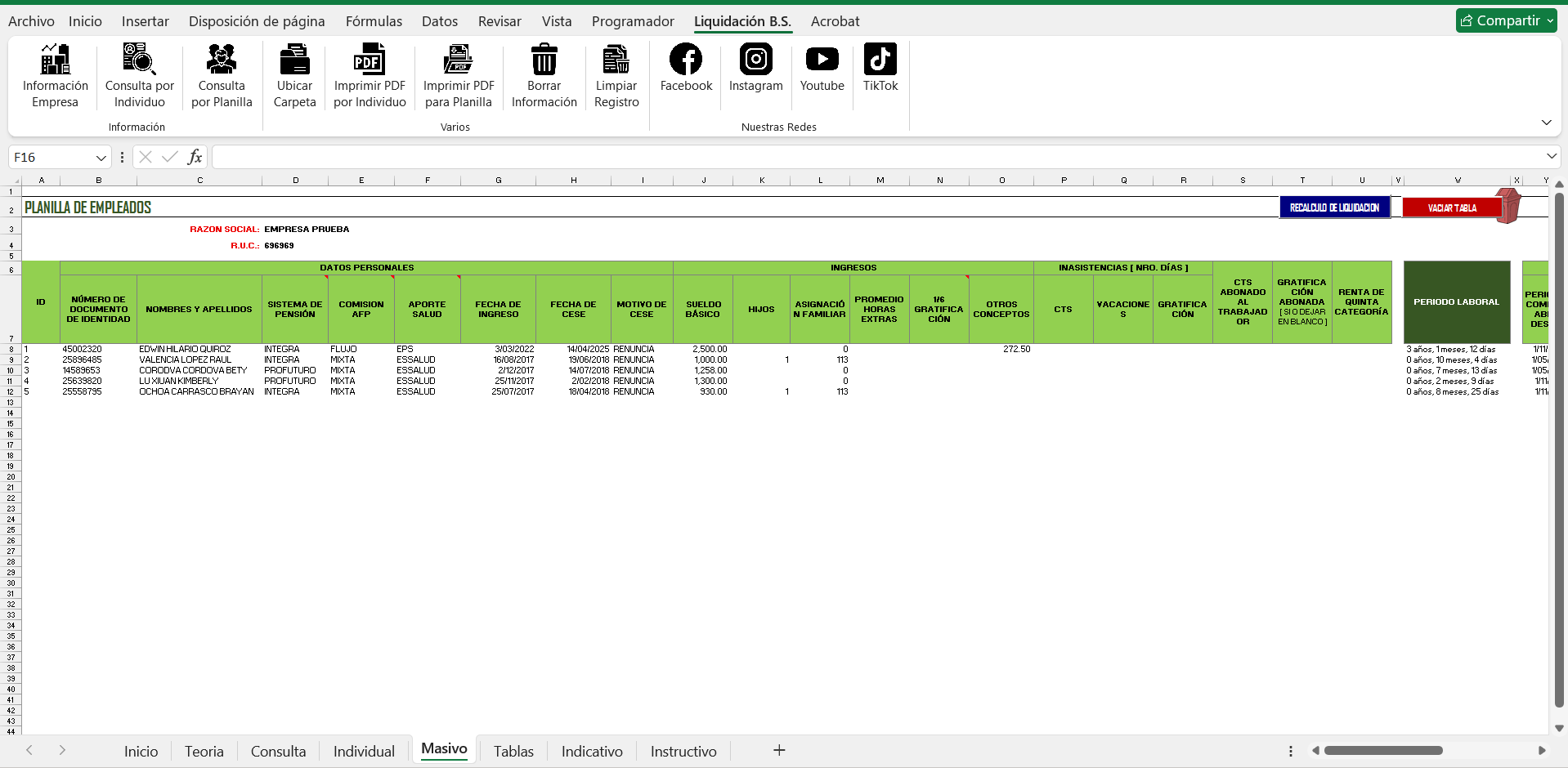
Task: Collapse the ribbon with the chevron
Action: coord(1546,123)
